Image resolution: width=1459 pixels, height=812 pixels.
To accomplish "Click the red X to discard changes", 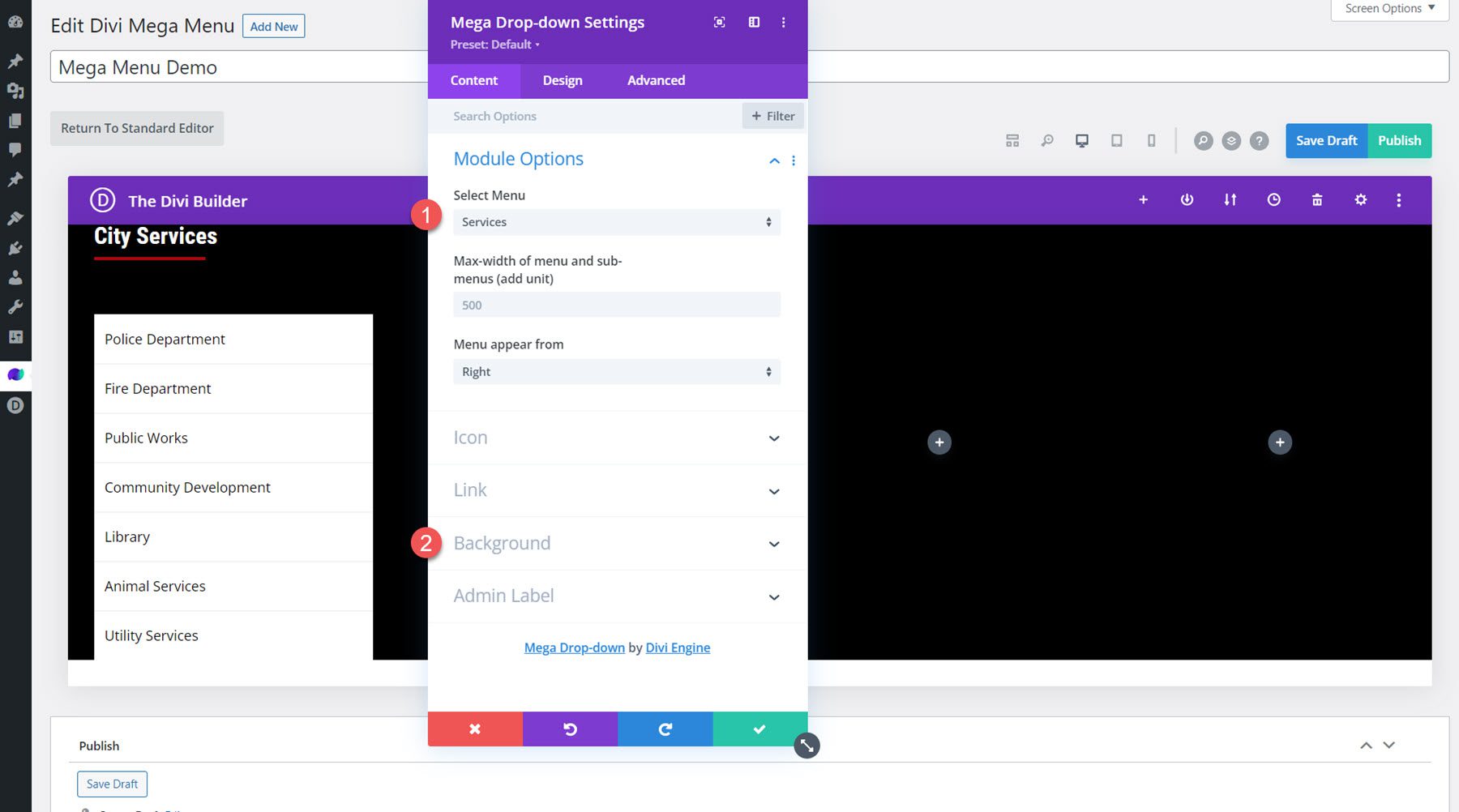I will (475, 729).
